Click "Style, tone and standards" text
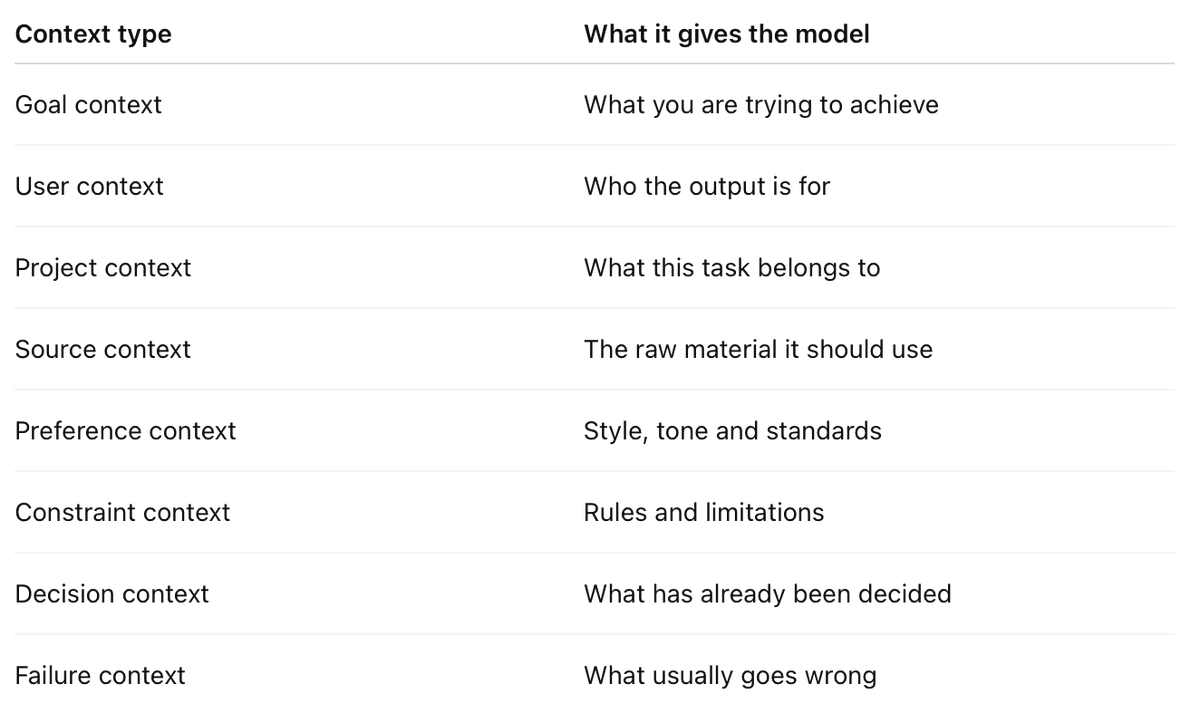Screen dimensions: 1200x723 click(x=733, y=431)
